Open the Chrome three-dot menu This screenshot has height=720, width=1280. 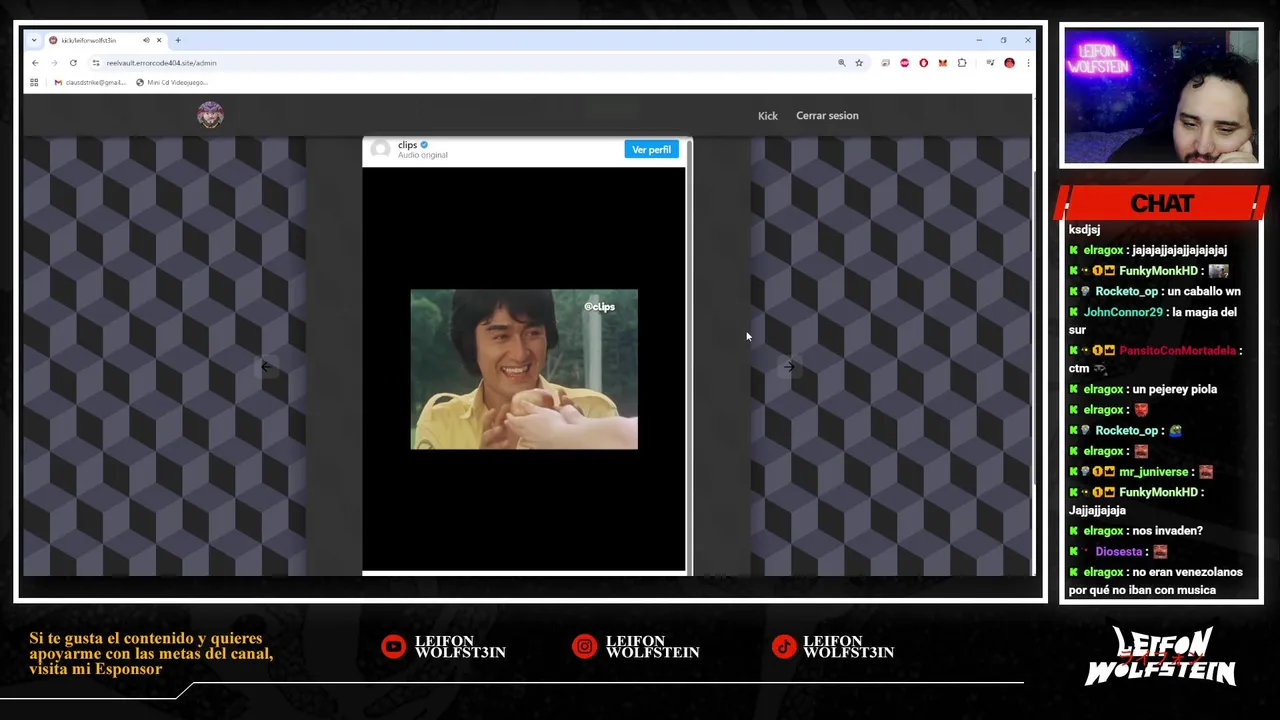pos(1028,63)
